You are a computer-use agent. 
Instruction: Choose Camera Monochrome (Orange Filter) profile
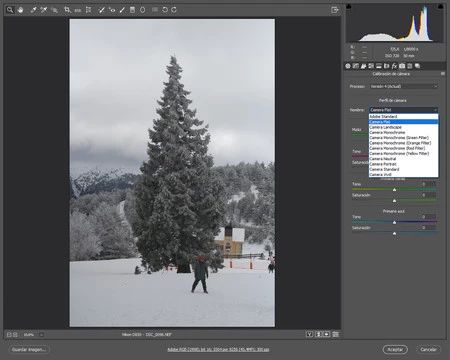click(x=403, y=143)
